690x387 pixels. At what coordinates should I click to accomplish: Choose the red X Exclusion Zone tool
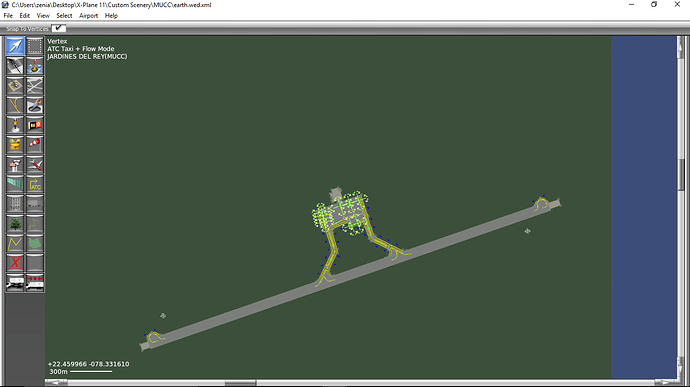click(x=15, y=263)
